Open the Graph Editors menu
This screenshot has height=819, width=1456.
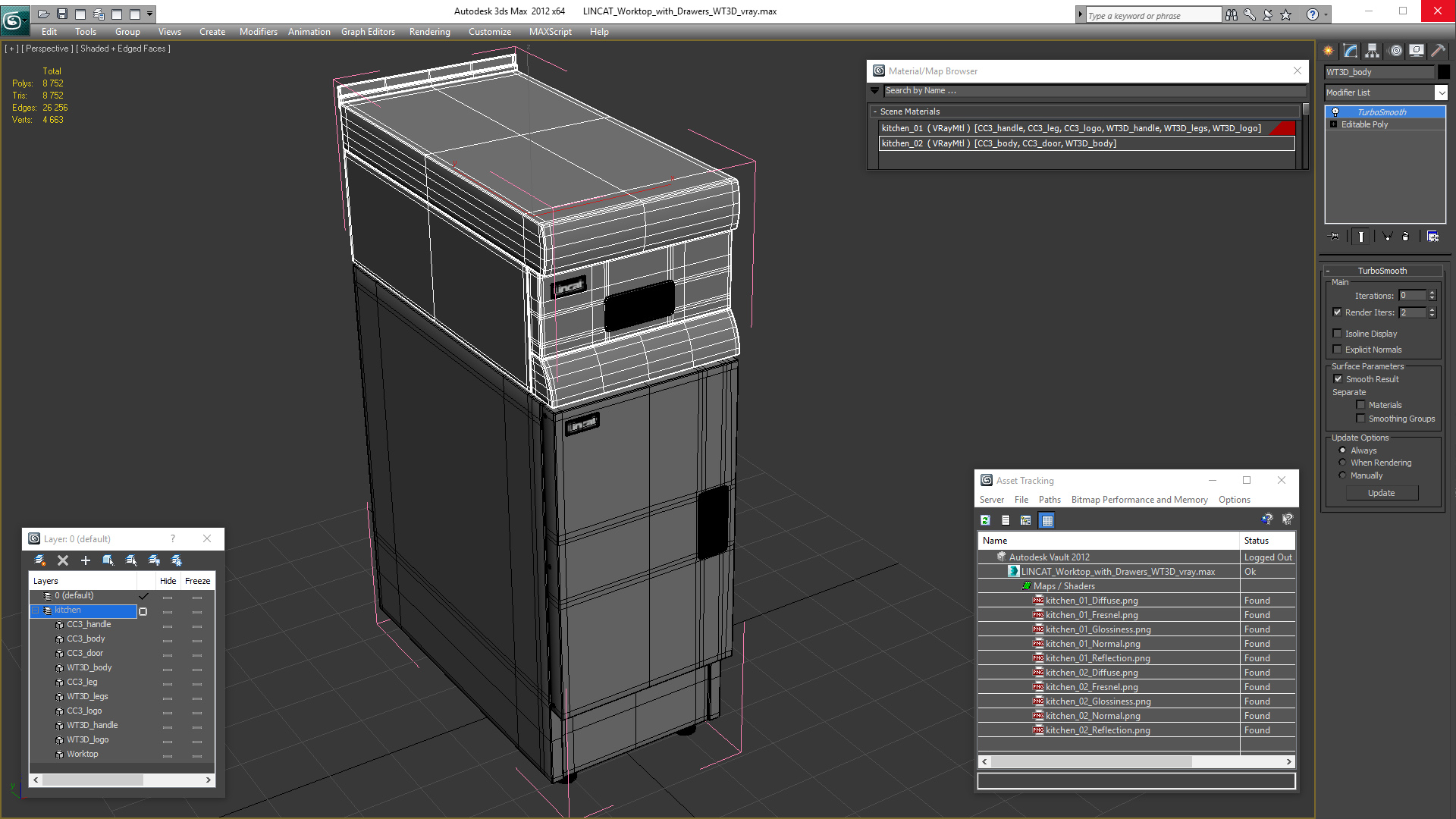(368, 32)
